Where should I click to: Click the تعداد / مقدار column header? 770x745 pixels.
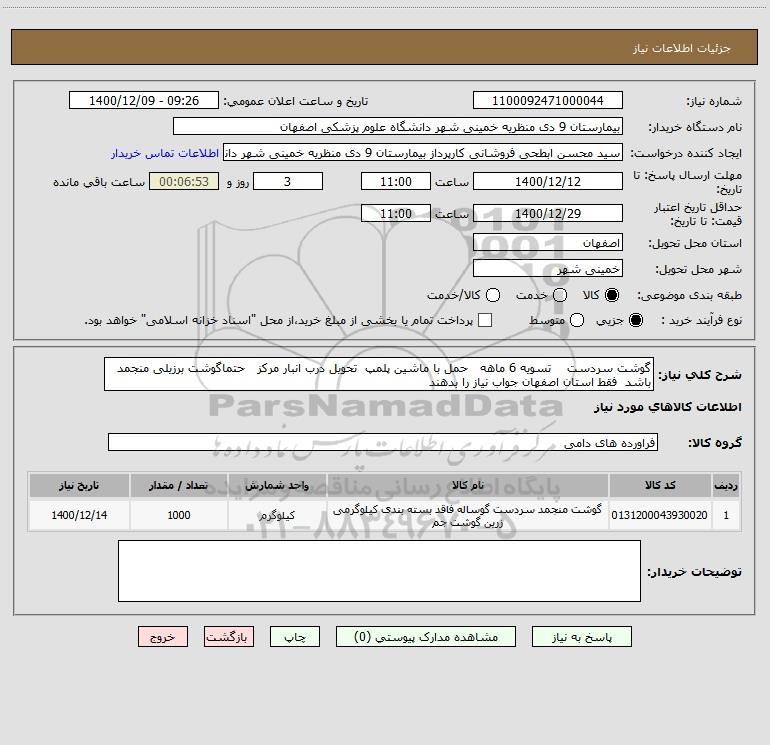click(x=179, y=485)
